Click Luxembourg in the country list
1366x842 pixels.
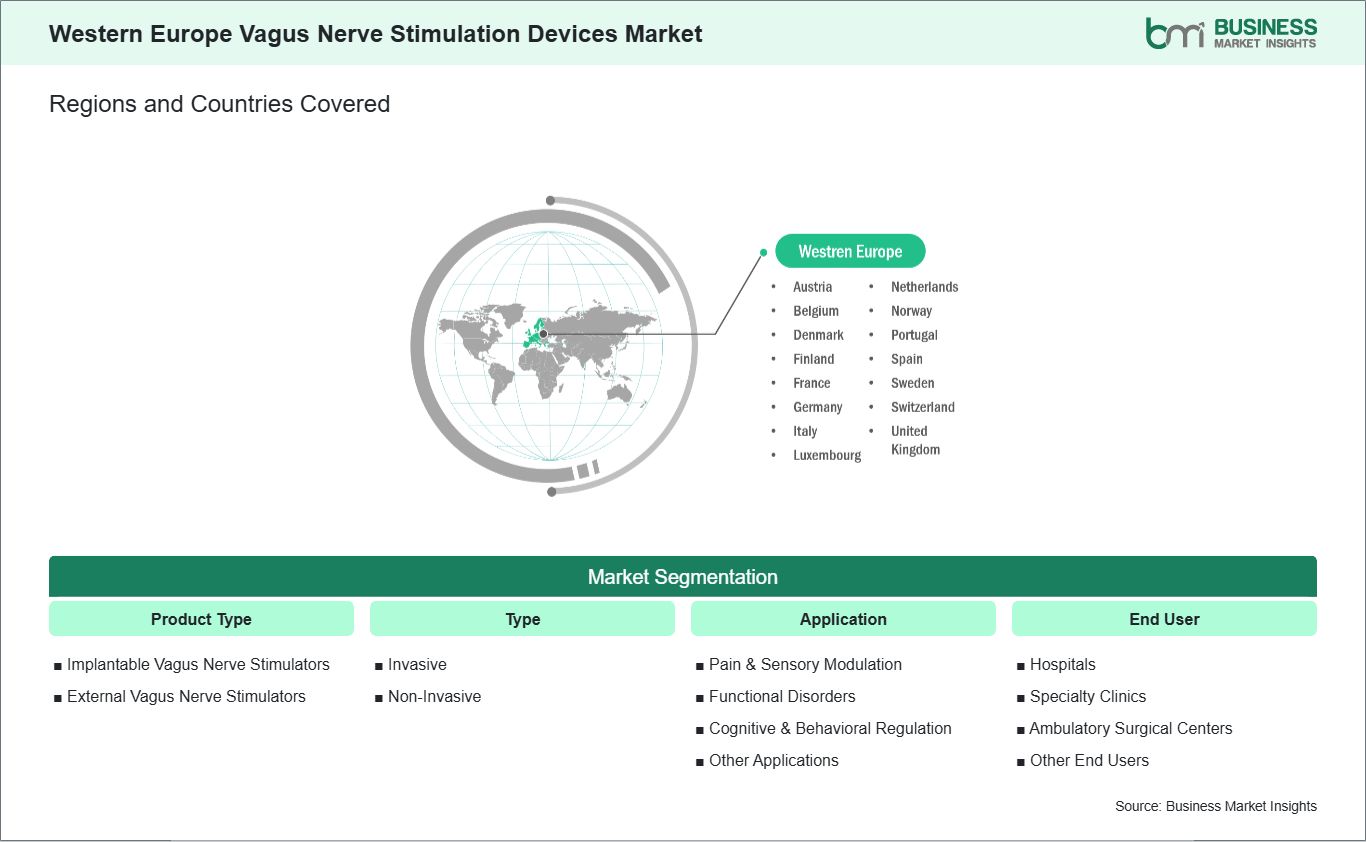tap(827, 455)
